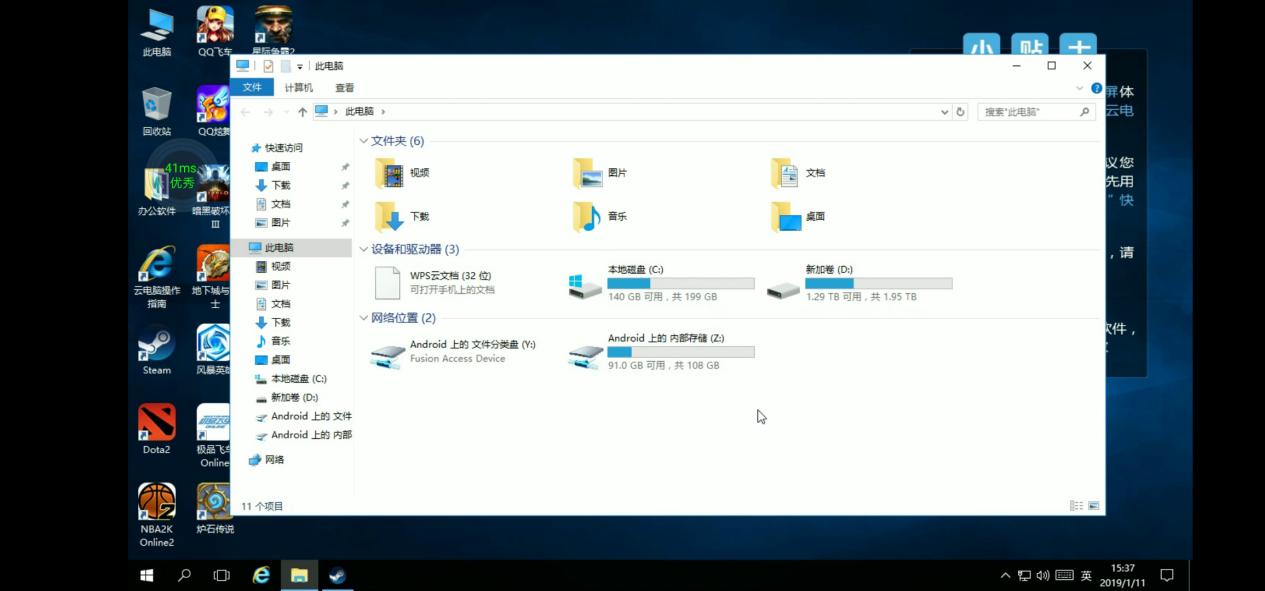
Task: Open Task View on the taskbar
Action: (x=222, y=575)
